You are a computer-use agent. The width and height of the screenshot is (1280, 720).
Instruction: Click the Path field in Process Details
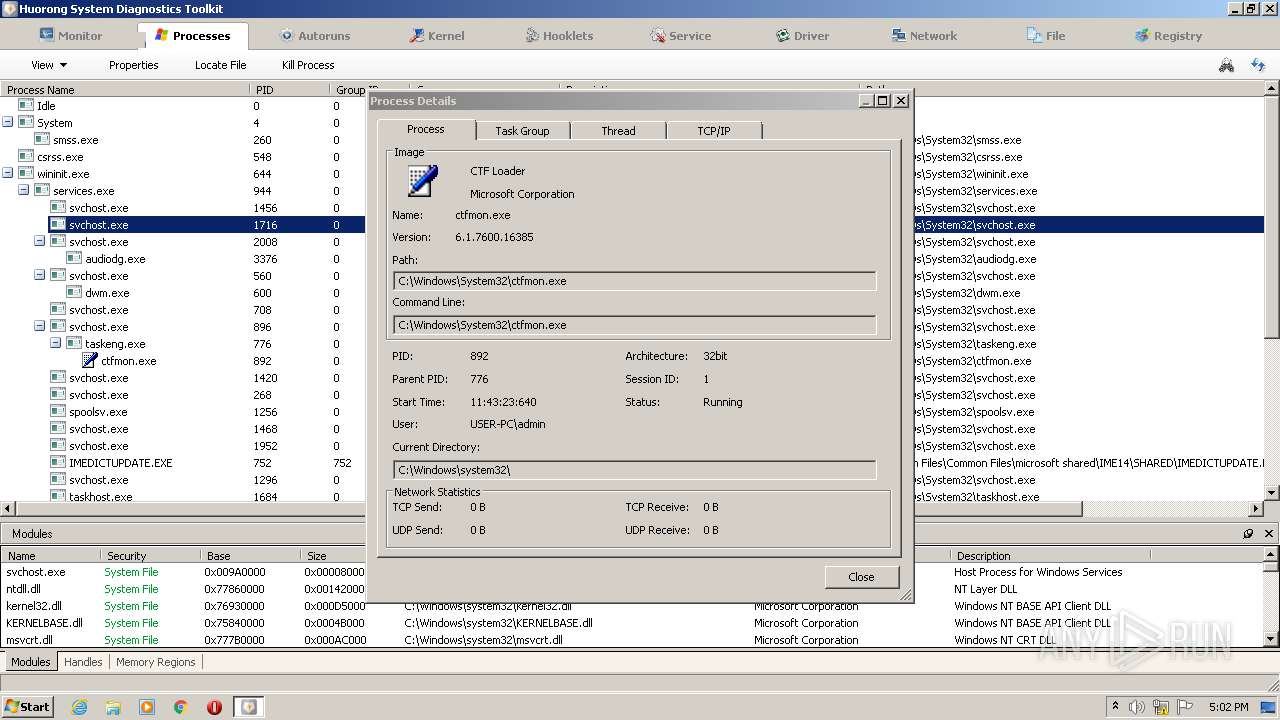pyautogui.click(x=634, y=281)
